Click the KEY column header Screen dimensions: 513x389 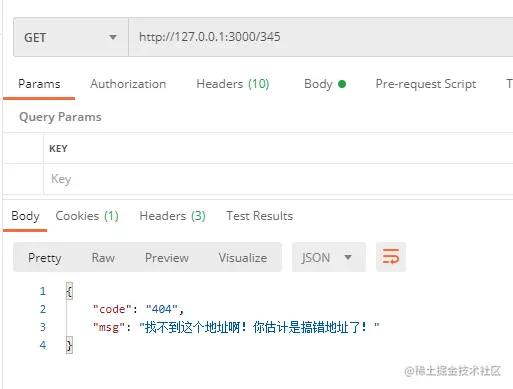tap(58, 149)
